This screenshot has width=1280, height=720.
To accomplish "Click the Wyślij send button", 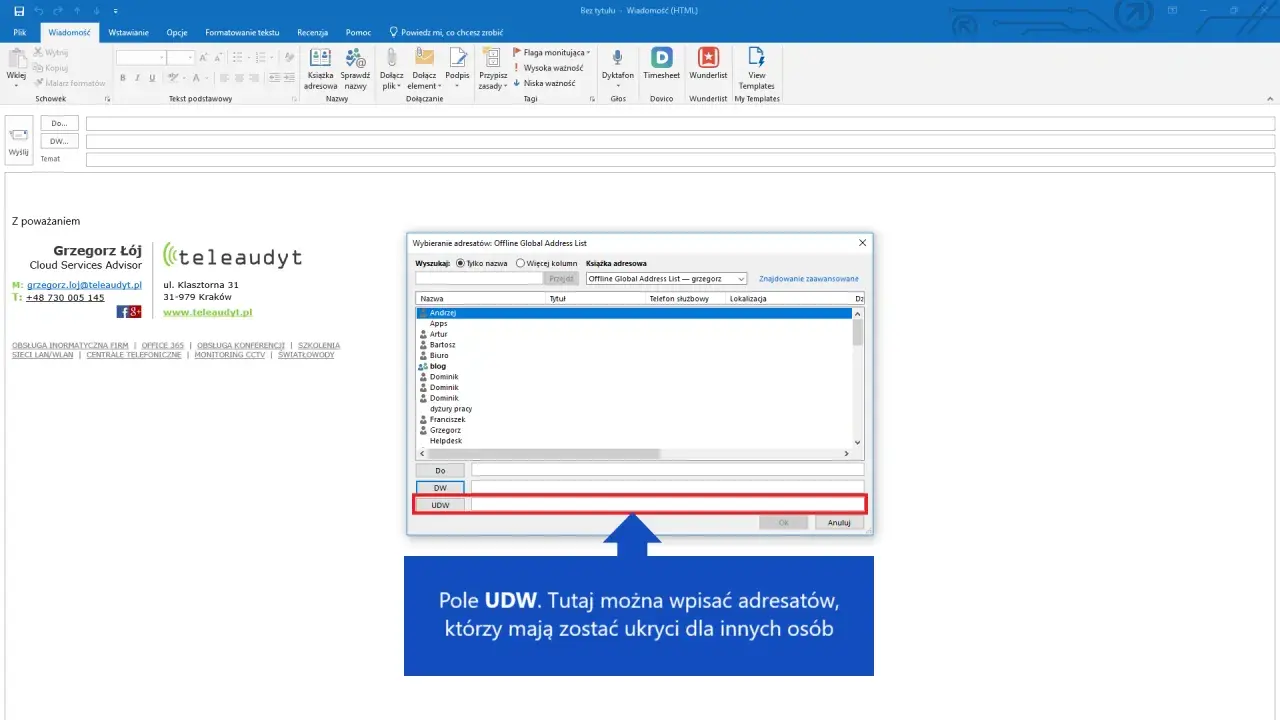I will 19,140.
